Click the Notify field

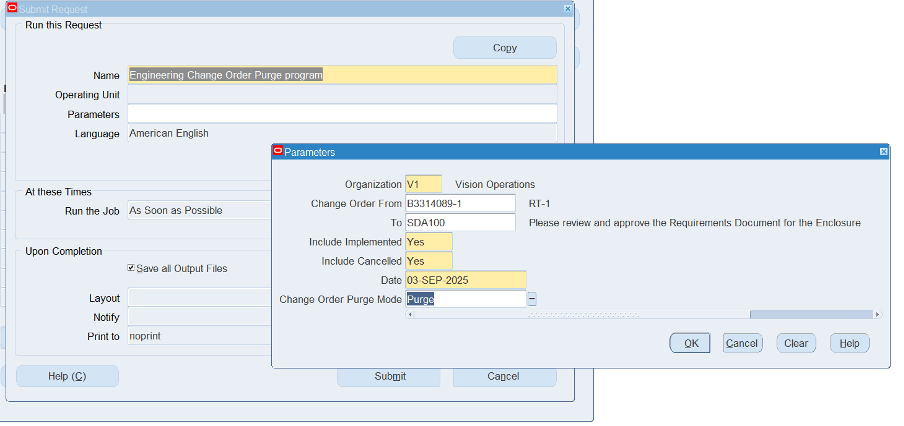(x=199, y=316)
